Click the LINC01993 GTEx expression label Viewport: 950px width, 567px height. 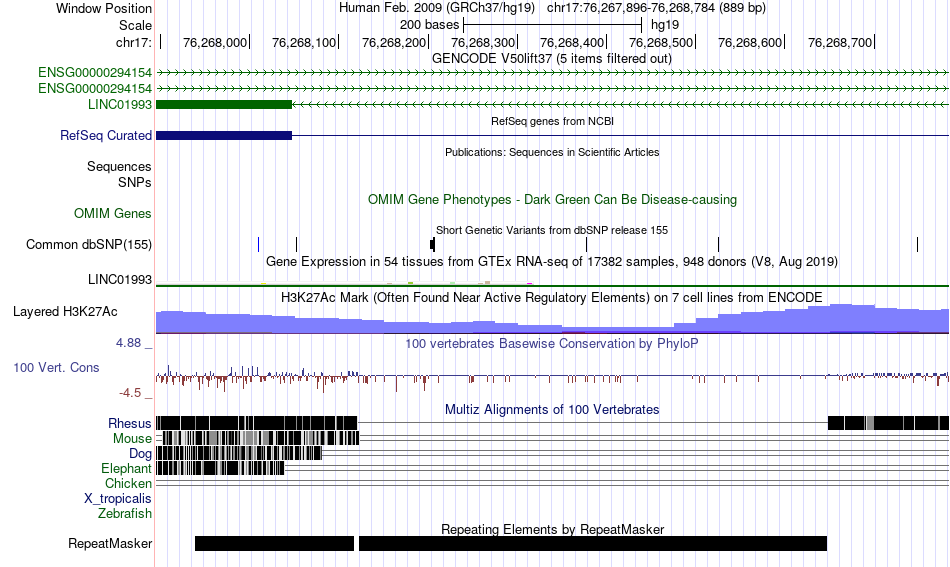pos(120,279)
